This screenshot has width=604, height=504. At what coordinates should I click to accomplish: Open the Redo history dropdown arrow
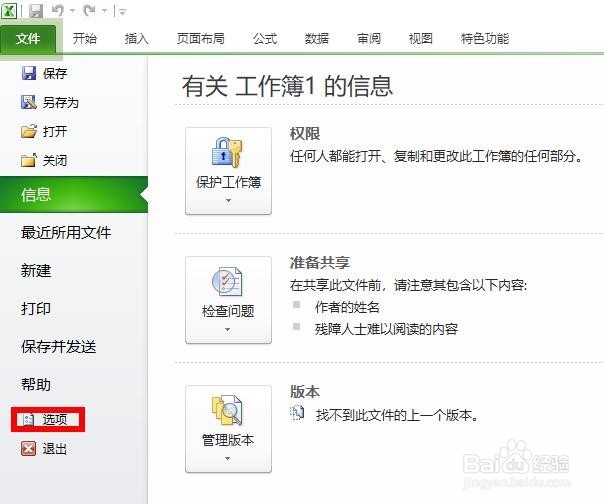104,11
